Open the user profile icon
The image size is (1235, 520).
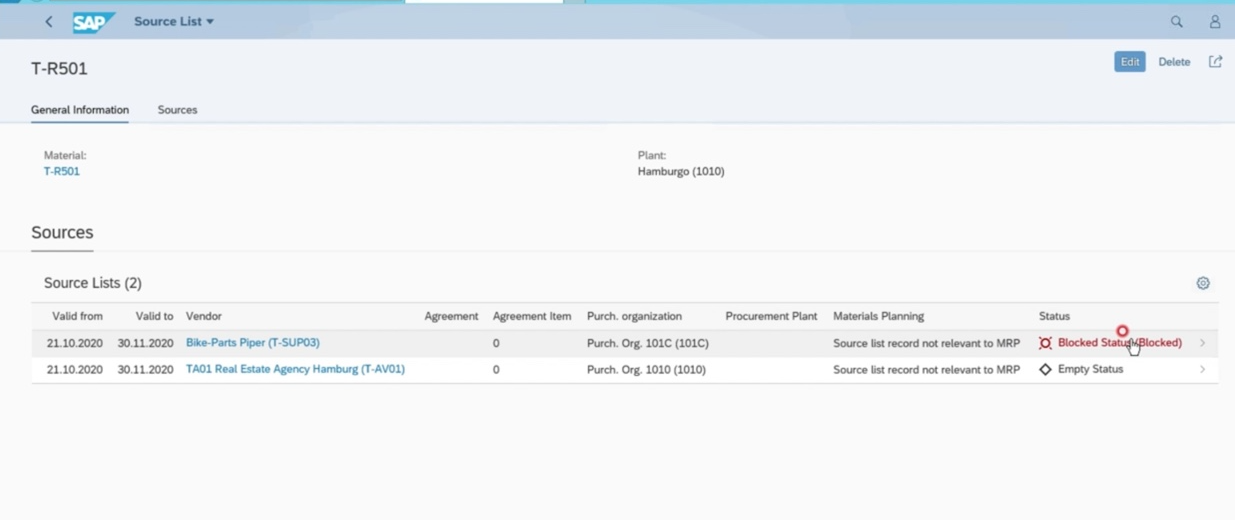coord(1215,21)
